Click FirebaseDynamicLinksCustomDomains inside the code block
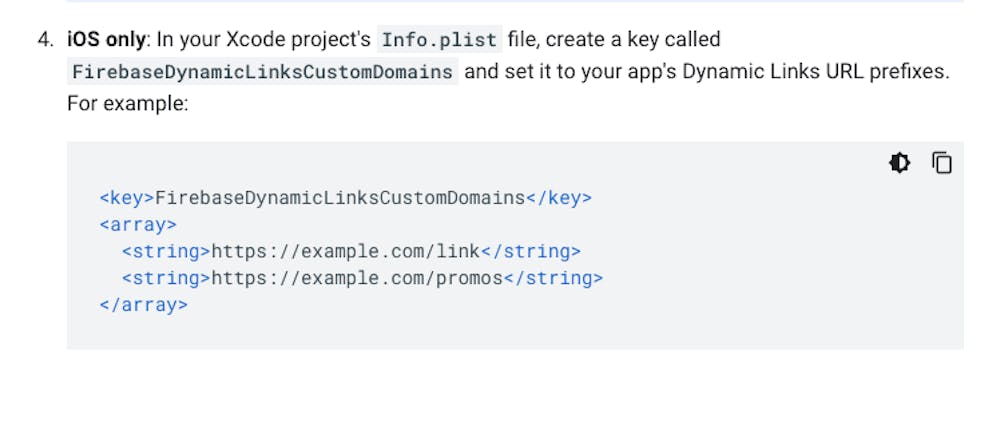1000x422 pixels. 340,198
